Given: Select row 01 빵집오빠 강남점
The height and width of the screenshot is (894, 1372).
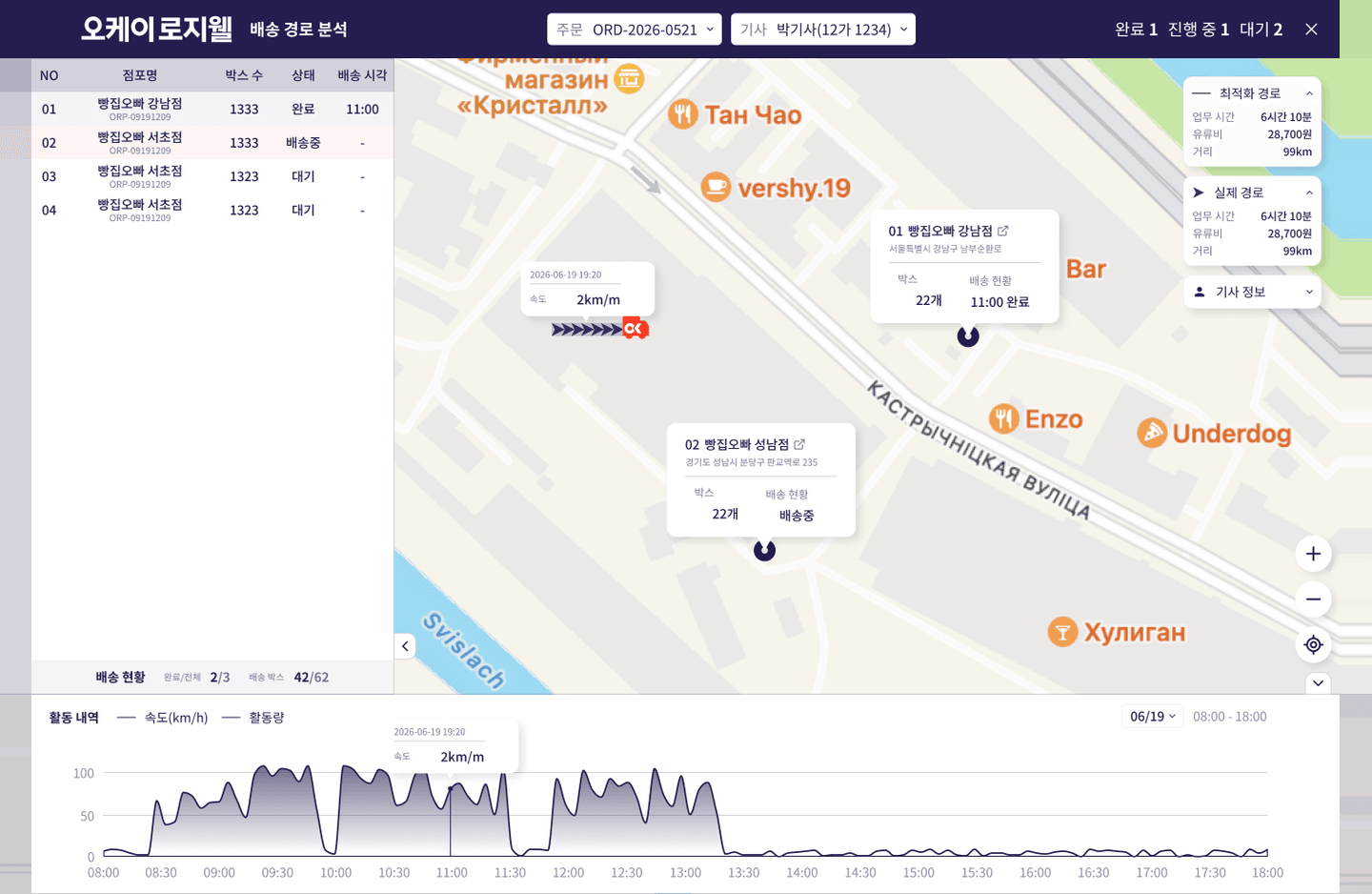Looking at the screenshot, I should pyautogui.click(x=212, y=109).
